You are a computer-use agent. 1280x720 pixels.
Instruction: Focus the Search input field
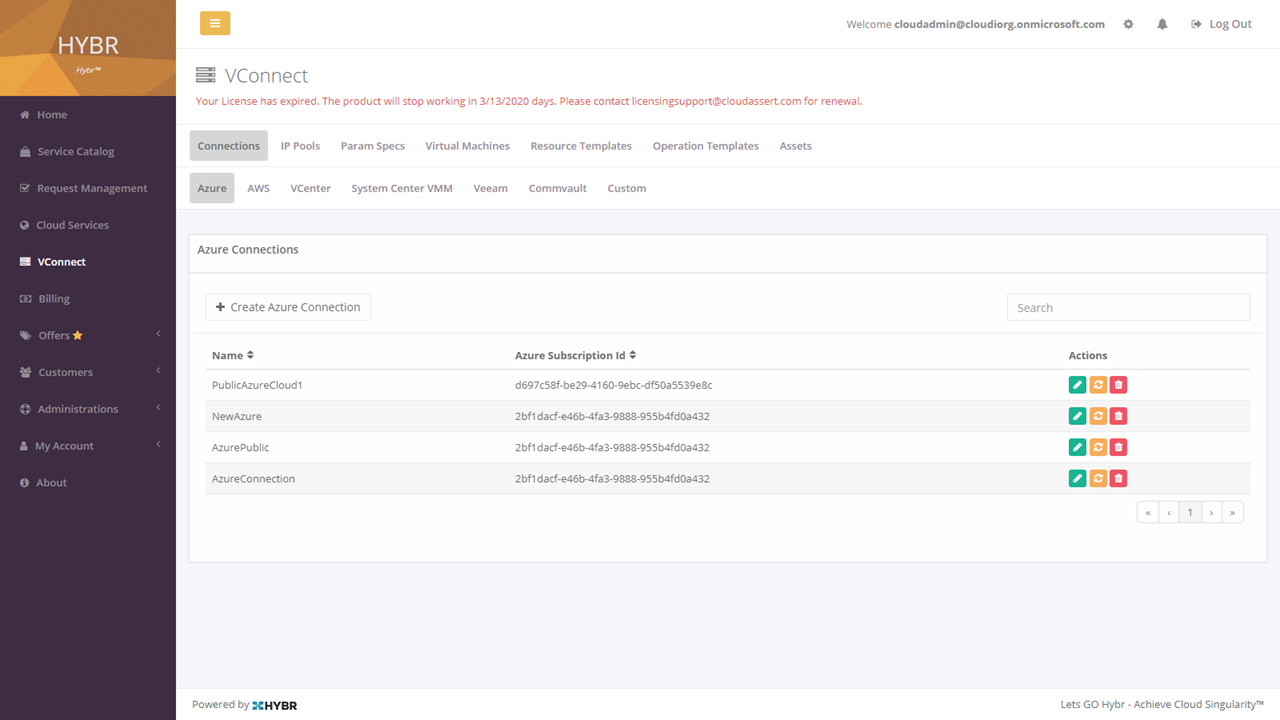[1128, 308]
